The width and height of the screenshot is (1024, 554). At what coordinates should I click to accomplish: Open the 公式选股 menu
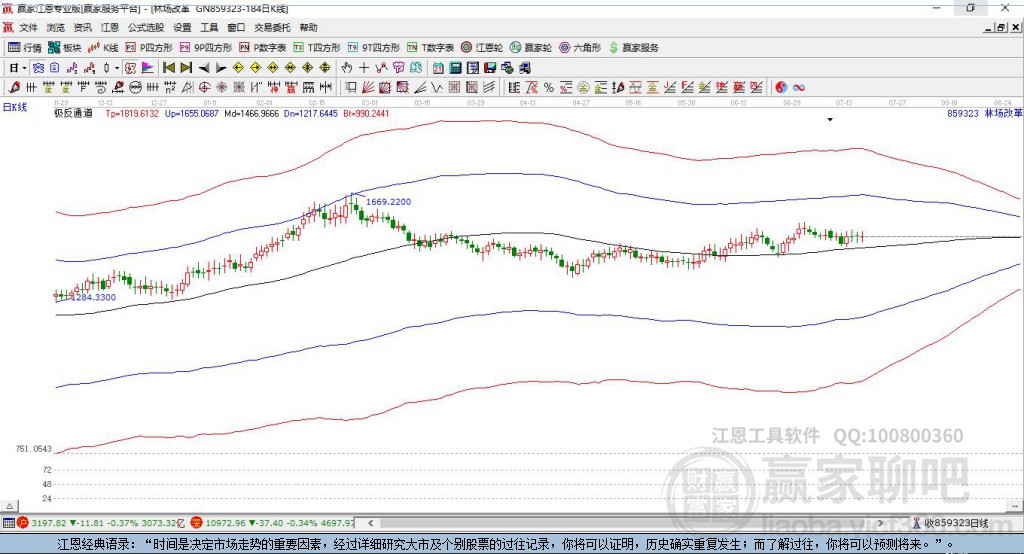[x=146, y=27]
